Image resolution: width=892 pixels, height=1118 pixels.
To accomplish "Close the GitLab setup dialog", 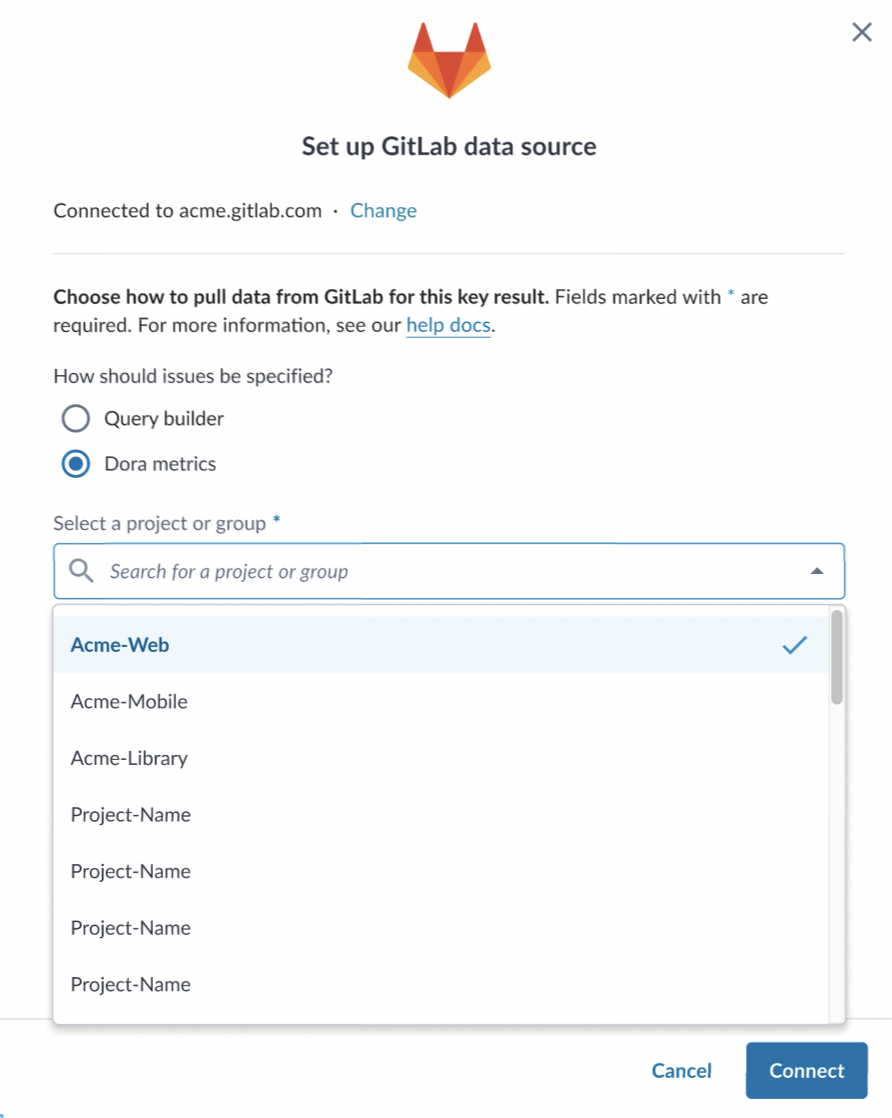I will pos(862,32).
